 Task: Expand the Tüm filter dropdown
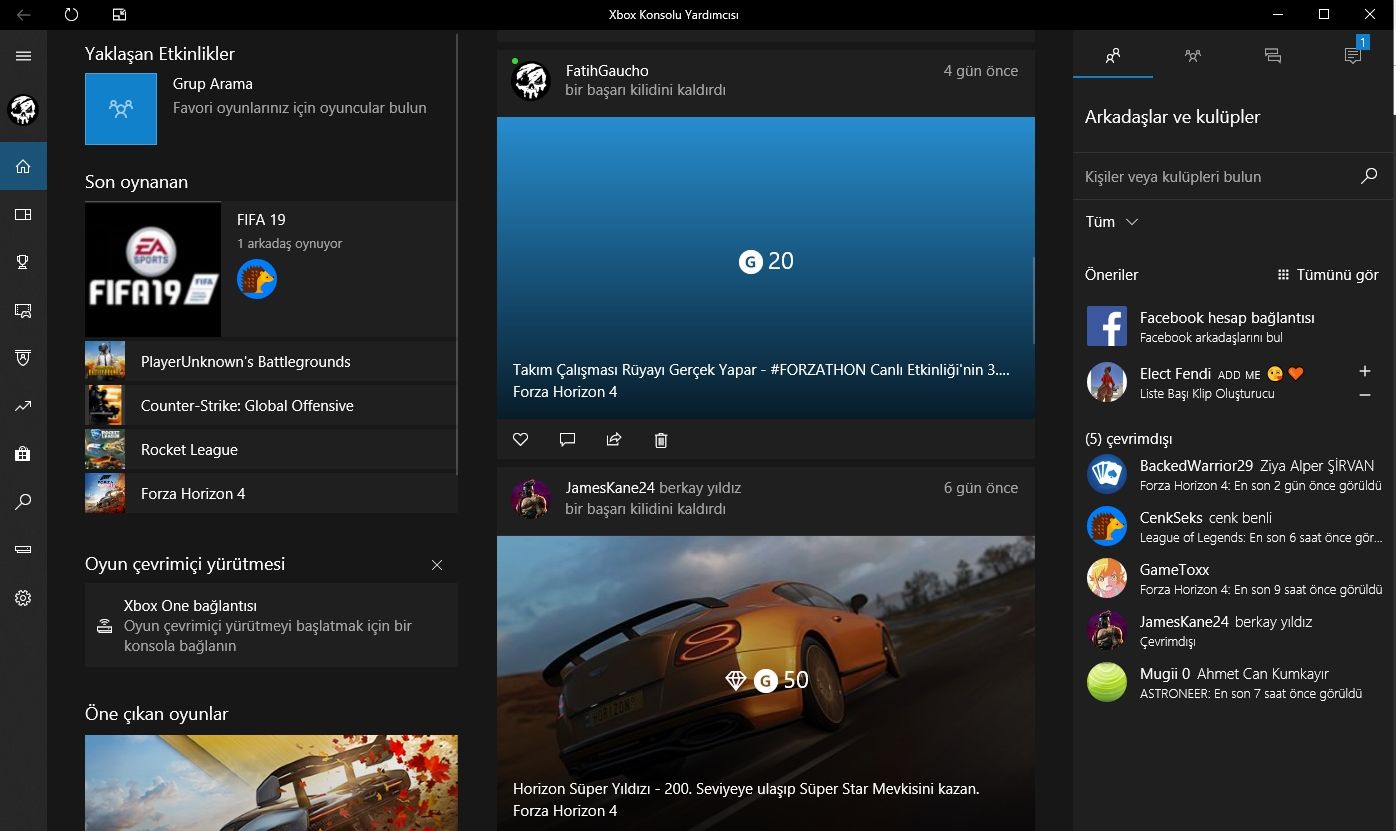click(x=1112, y=222)
